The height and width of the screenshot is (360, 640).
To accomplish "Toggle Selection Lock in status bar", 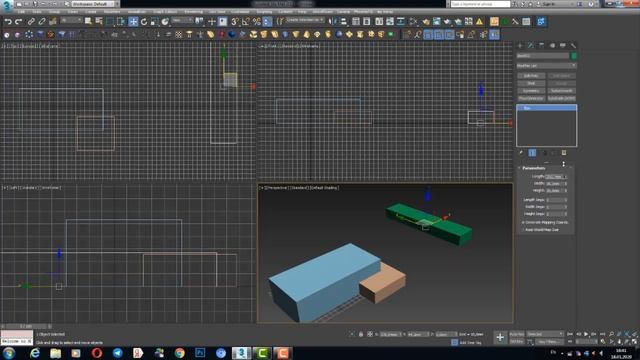I will click(361, 334).
